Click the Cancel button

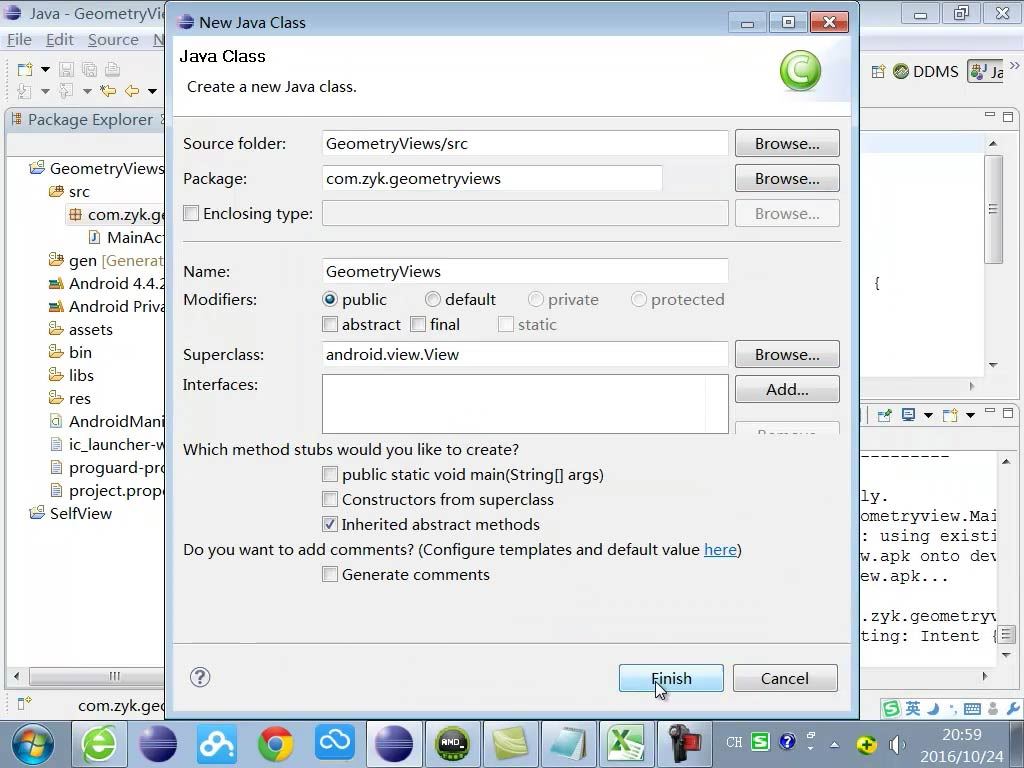coord(785,678)
